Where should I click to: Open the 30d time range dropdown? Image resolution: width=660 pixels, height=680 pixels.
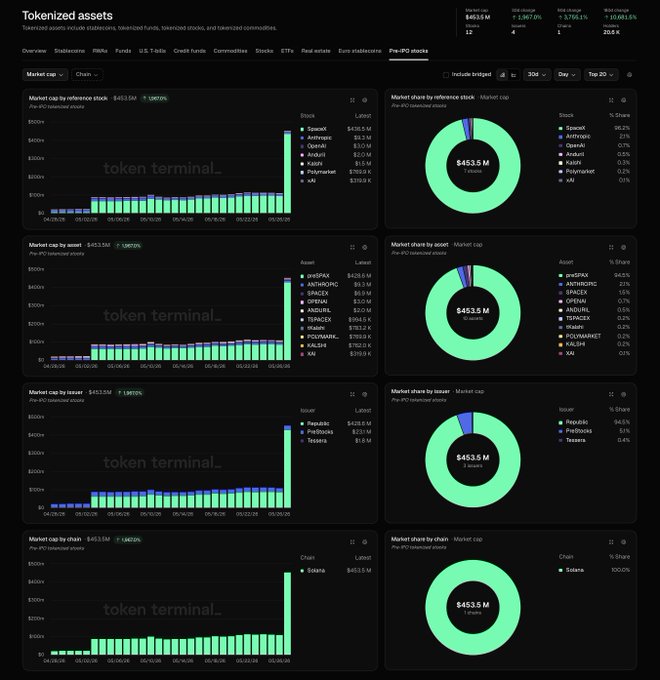[537, 75]
